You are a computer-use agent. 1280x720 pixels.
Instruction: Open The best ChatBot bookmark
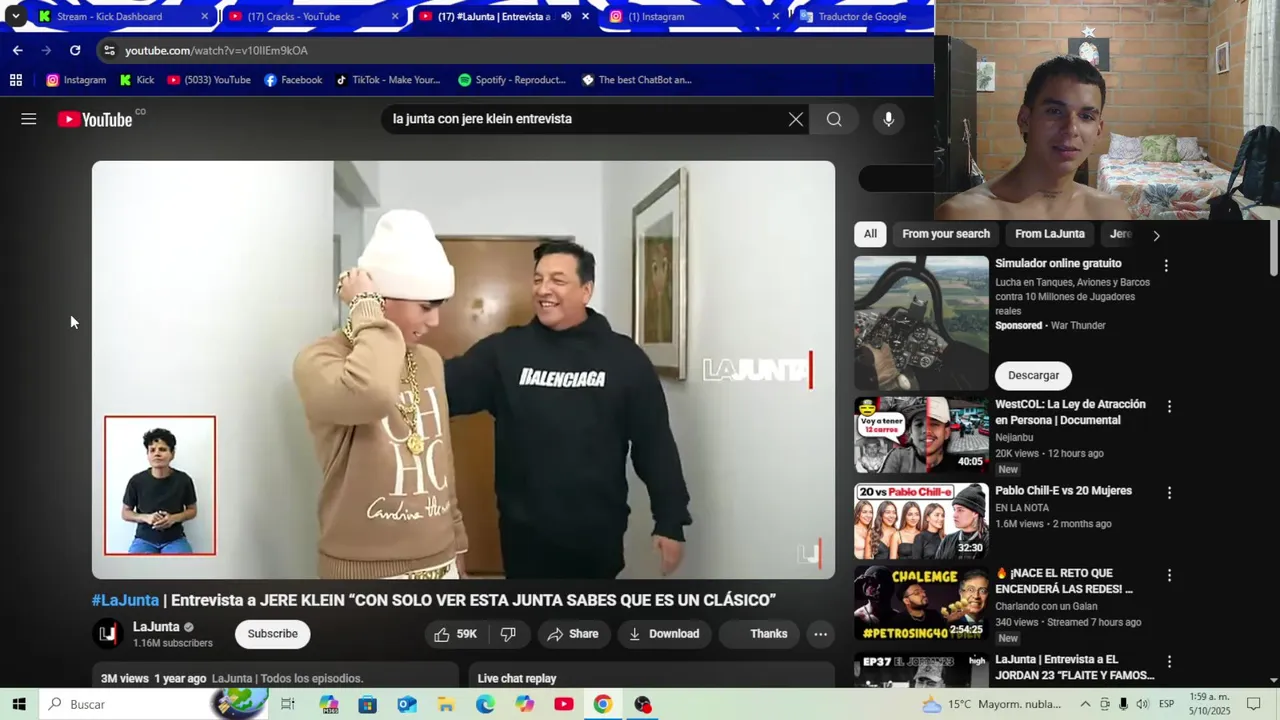pos(637,80)
